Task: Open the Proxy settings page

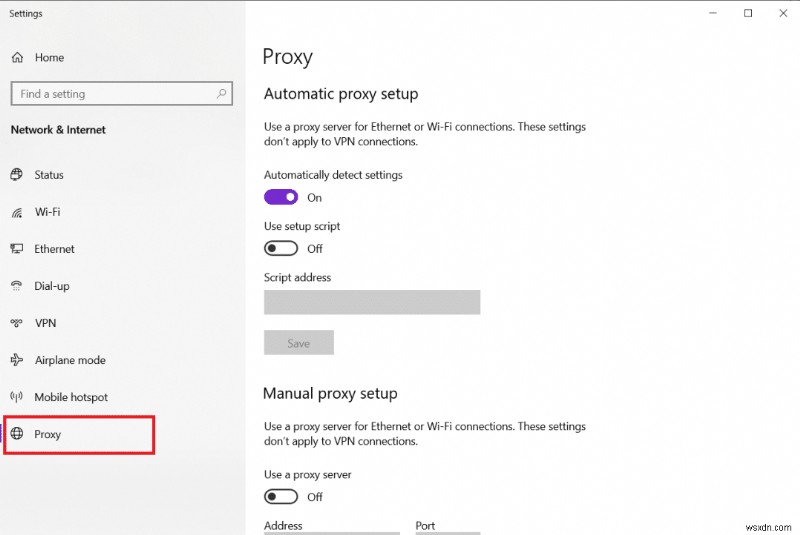Action: click(48, 434)
